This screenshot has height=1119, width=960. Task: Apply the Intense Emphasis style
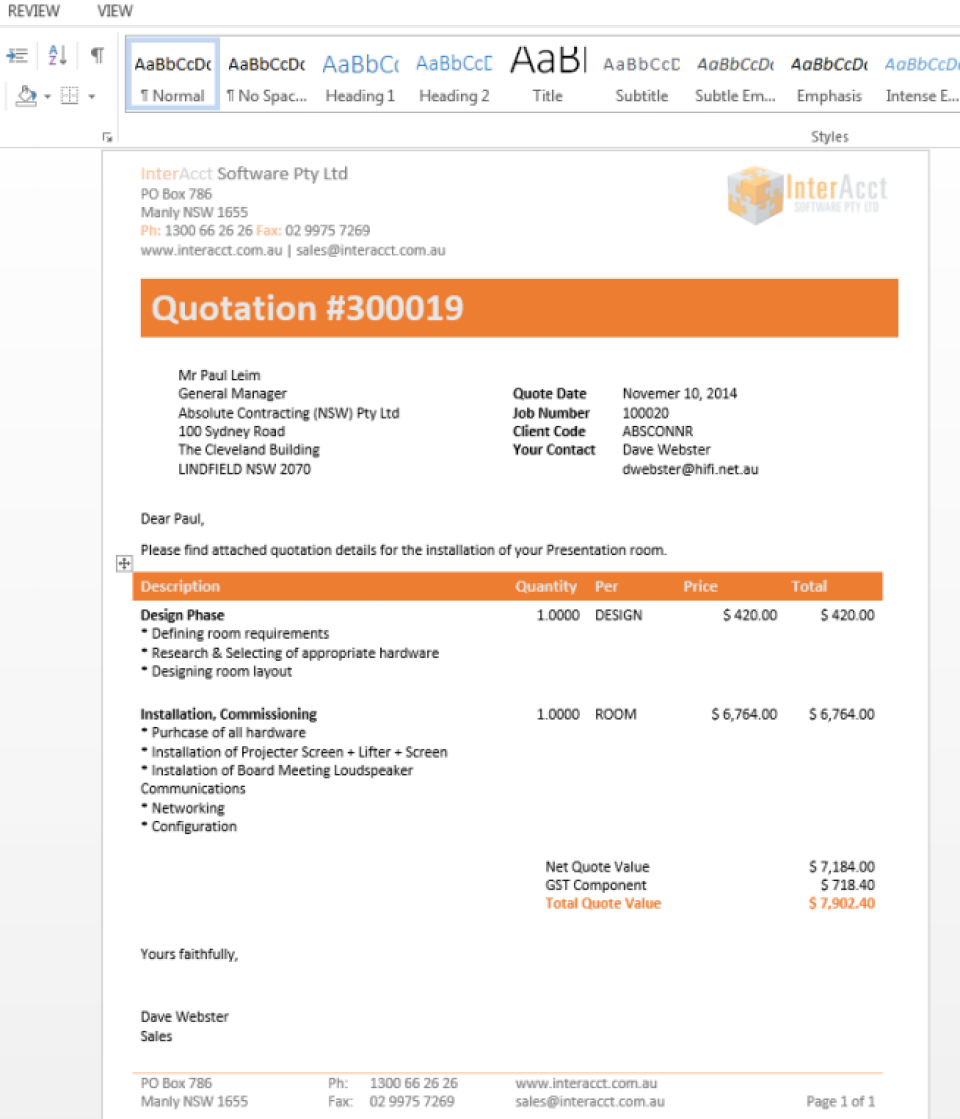(x=921, y=76)
